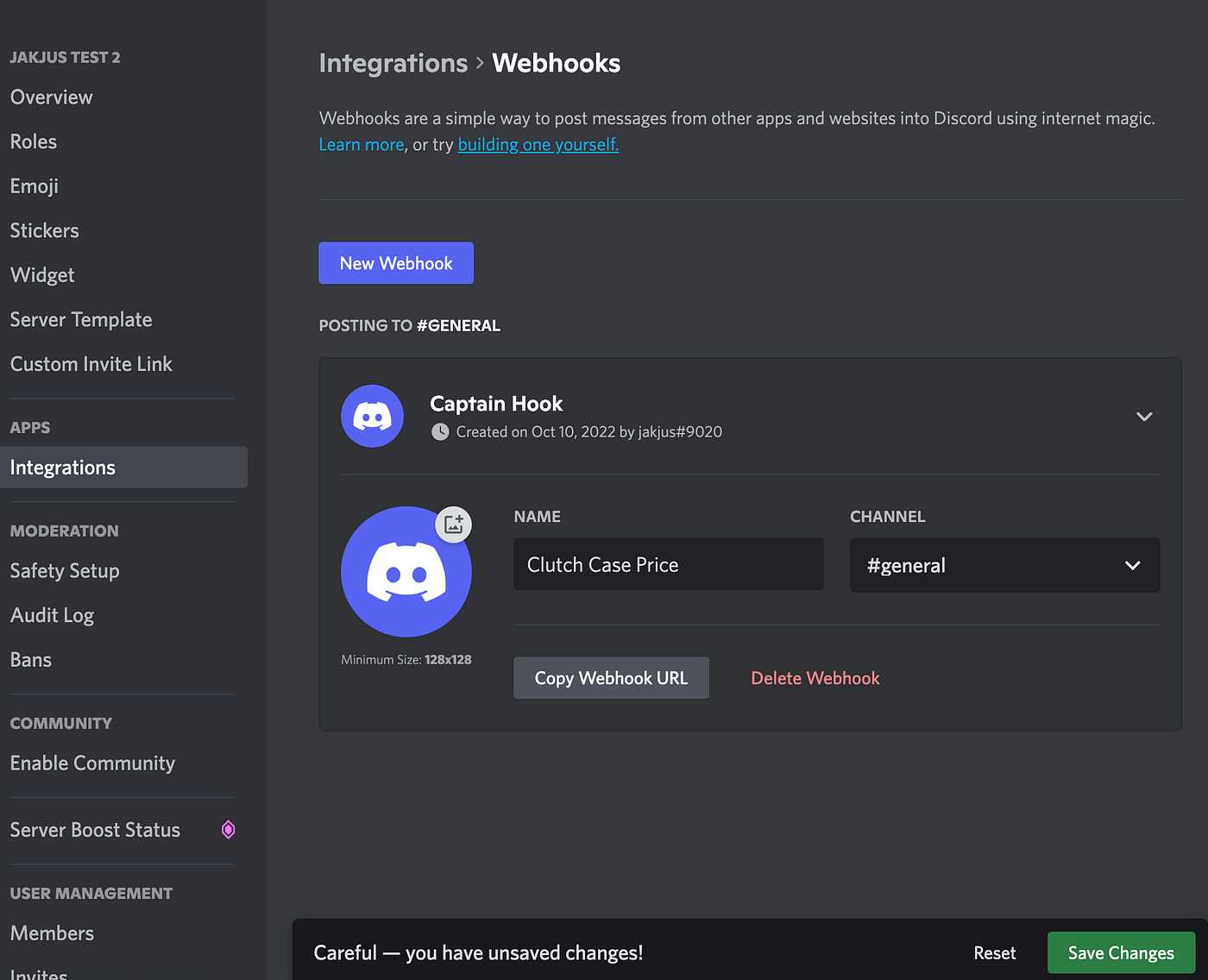This screenshot has width=1208, height=980.
Task: Collapse the Captain Hook webhook chevron
Action: tap(1144, 417)
